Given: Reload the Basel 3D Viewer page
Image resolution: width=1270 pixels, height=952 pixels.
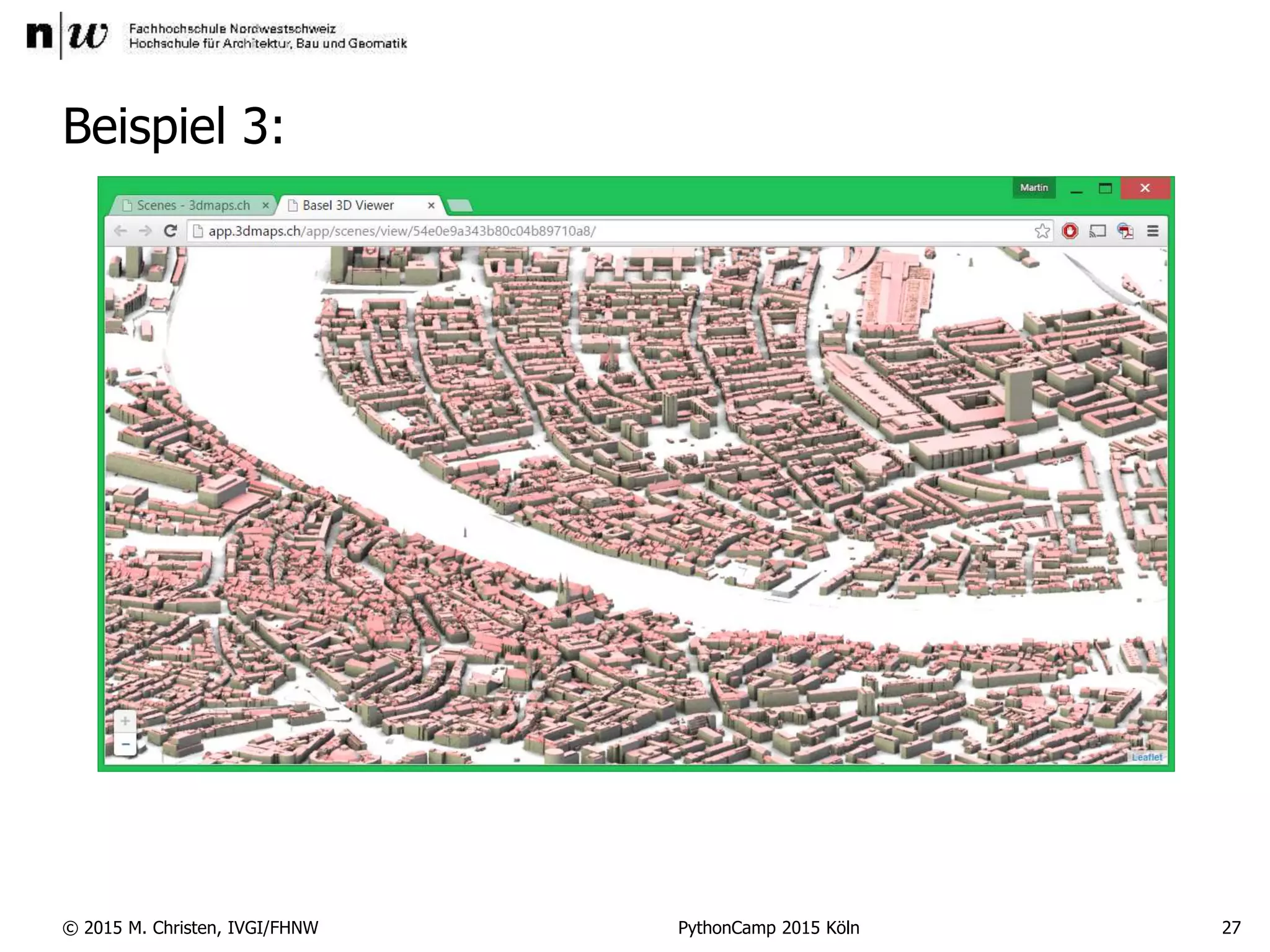Looking at the screenshot, I should (x=171, y=231).
